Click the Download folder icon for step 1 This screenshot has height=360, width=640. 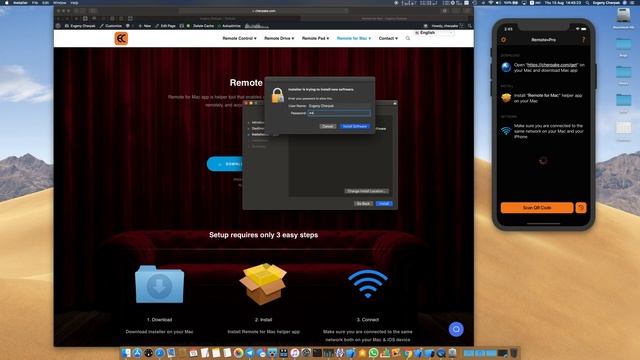click(x=159, y=284)
